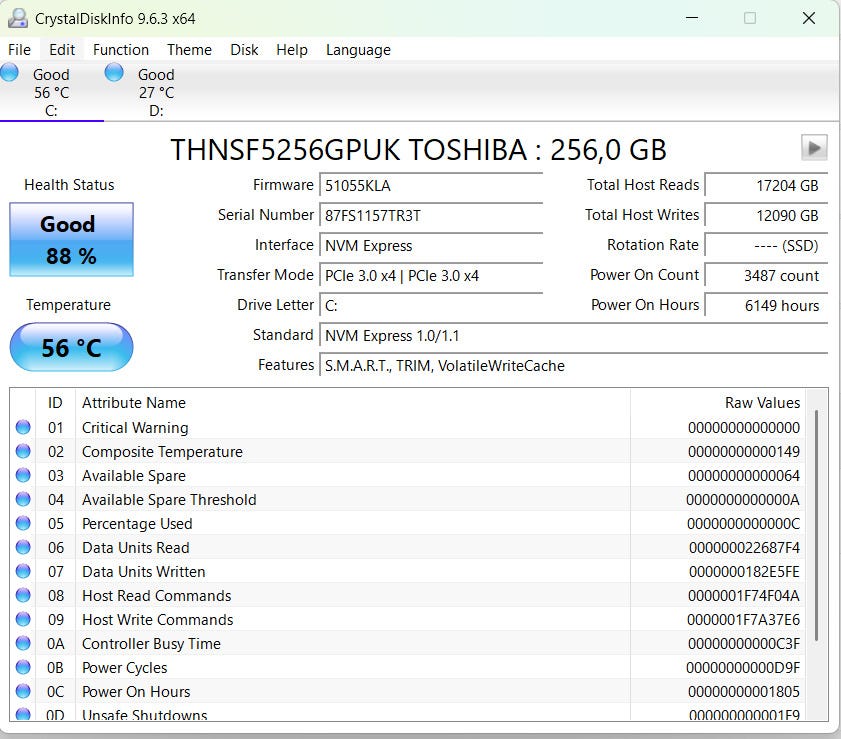Open the Function menu

121,50
